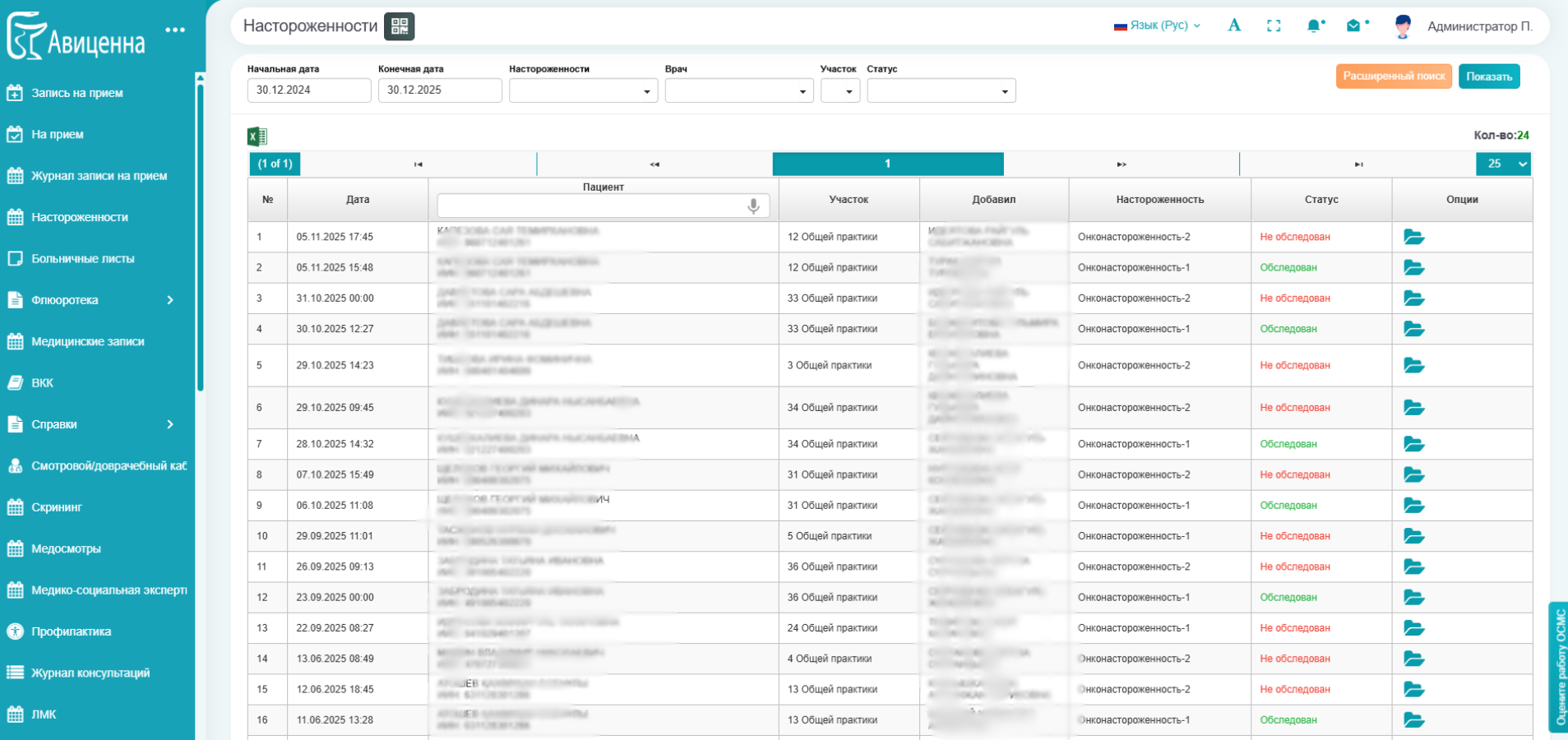The height and width of the screenshot is (740, 1568).
Task: Click the Расширенный поиск button
Action: tap(1394, 76)
